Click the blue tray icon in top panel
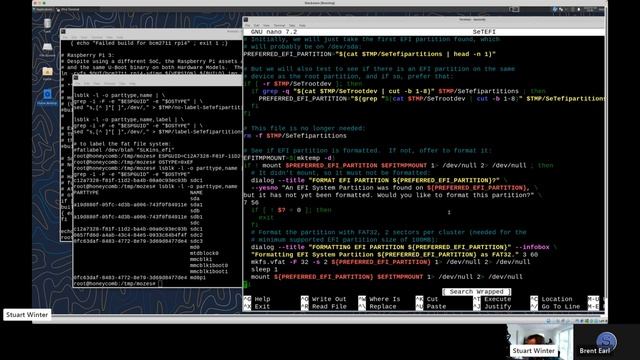Image resolution: width=640 pixels, height=360 pixels. tap(555, 9)
